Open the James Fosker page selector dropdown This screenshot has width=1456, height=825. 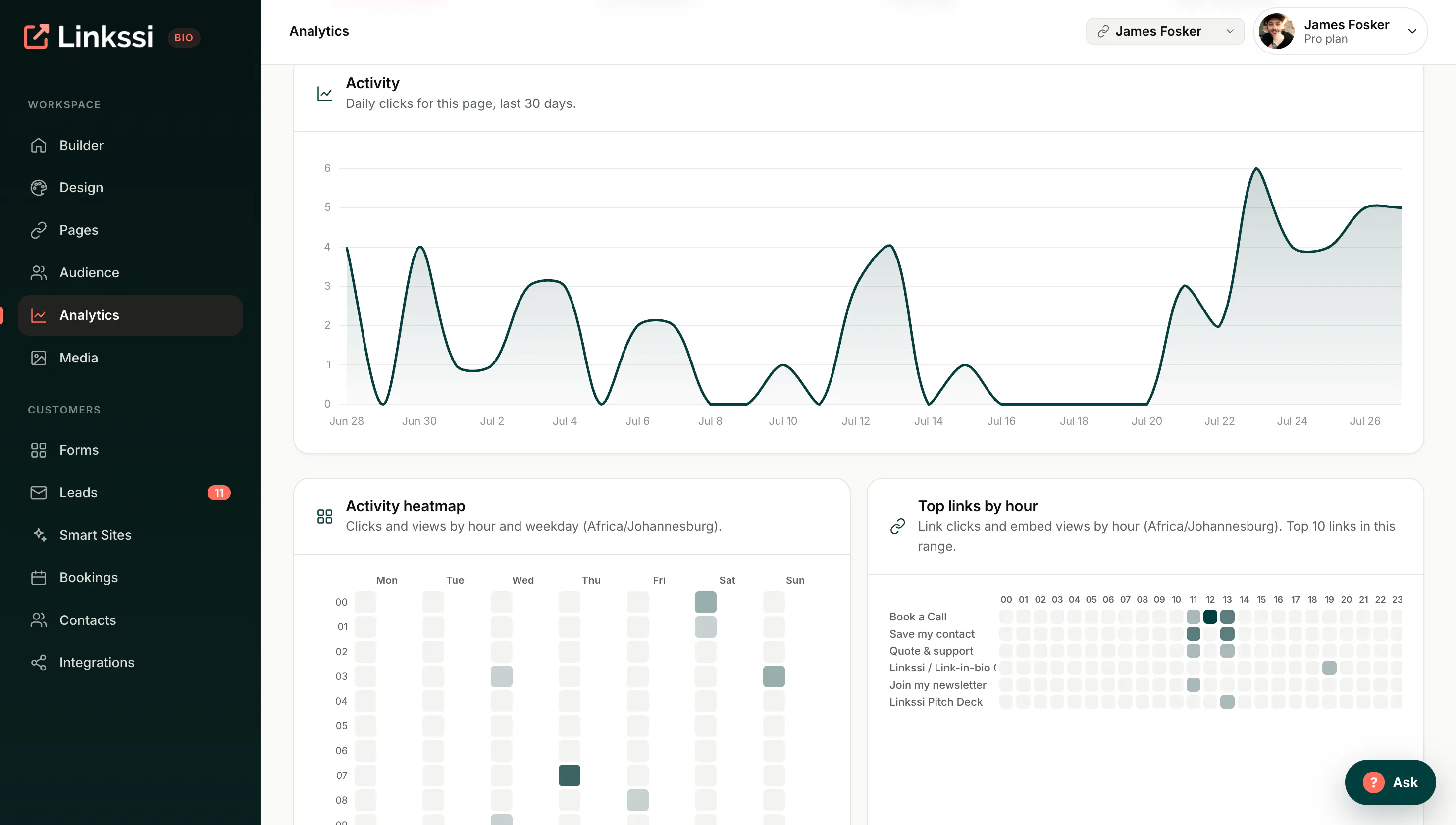click(x=1165, y=31)
